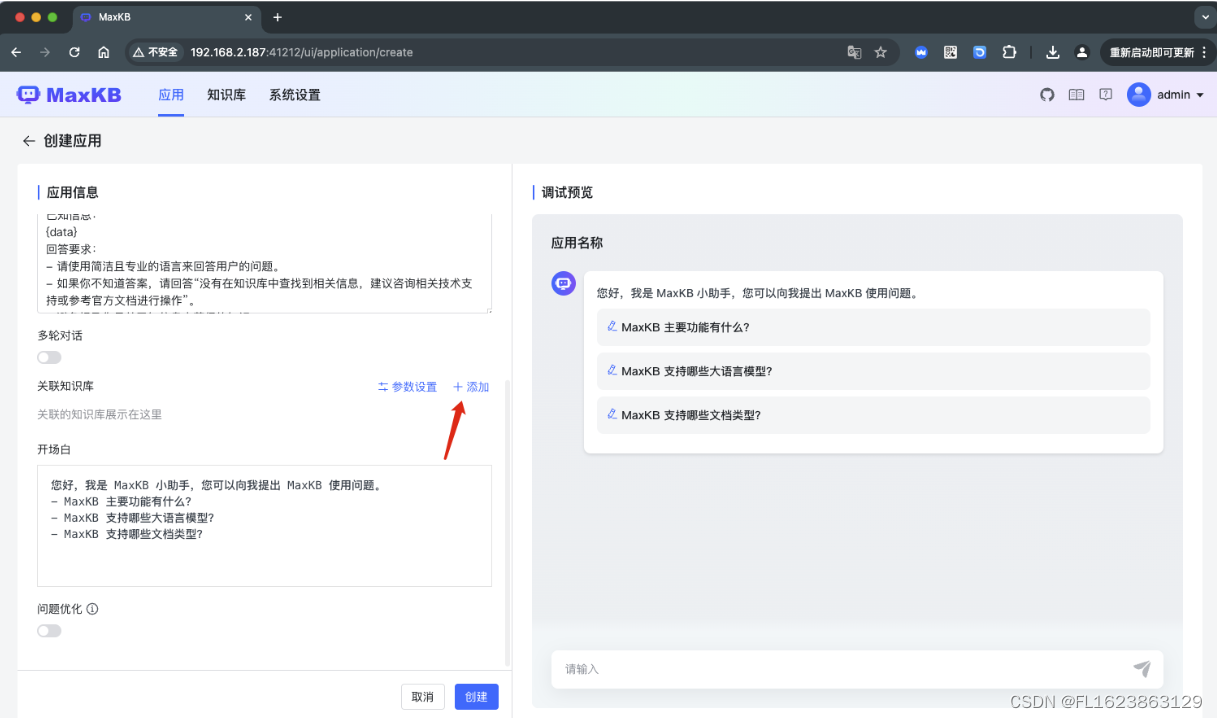The height and width of the screenshot is (718, 1217).
Task: Select the edit icon before 'MaxKB 主要功能有什么?'
Action: [612, 326]
